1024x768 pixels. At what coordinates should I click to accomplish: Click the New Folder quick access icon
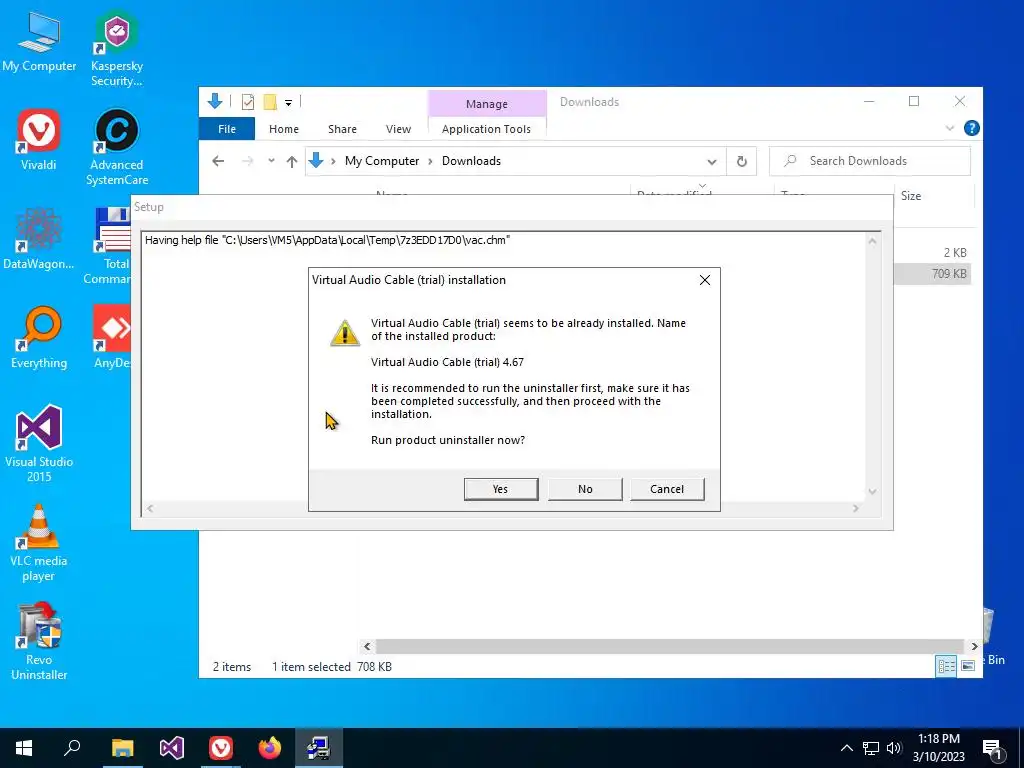click(270, 102)
